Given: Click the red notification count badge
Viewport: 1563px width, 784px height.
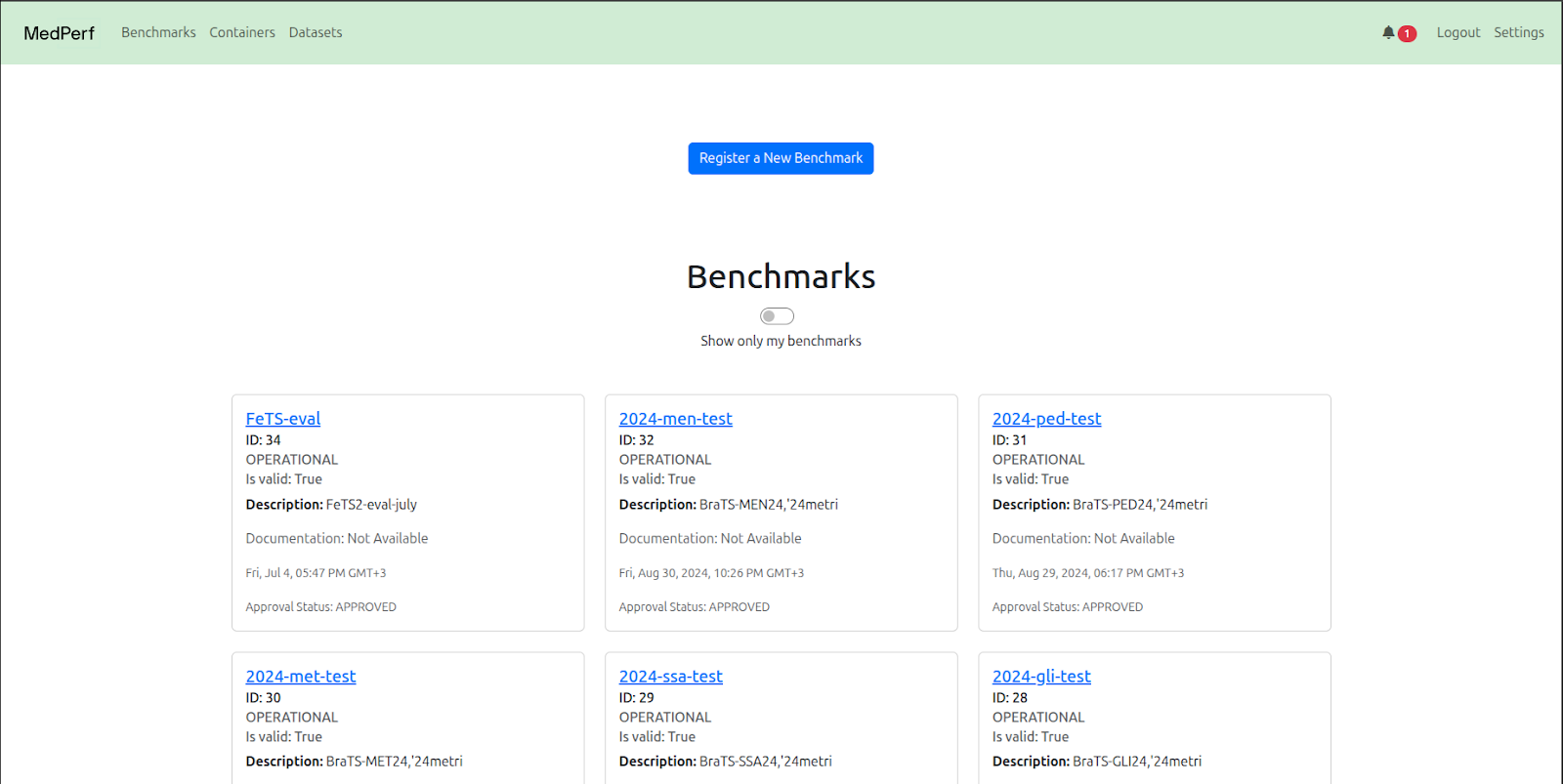Looking at the screenshot, I should click(x=1407, y=34).
